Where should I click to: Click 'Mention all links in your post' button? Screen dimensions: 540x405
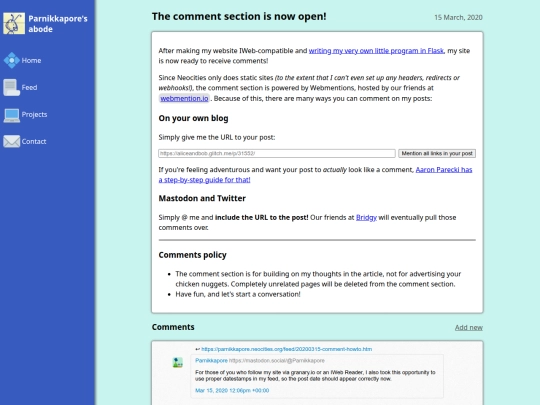pyautogui.click(x=437, y=153)
